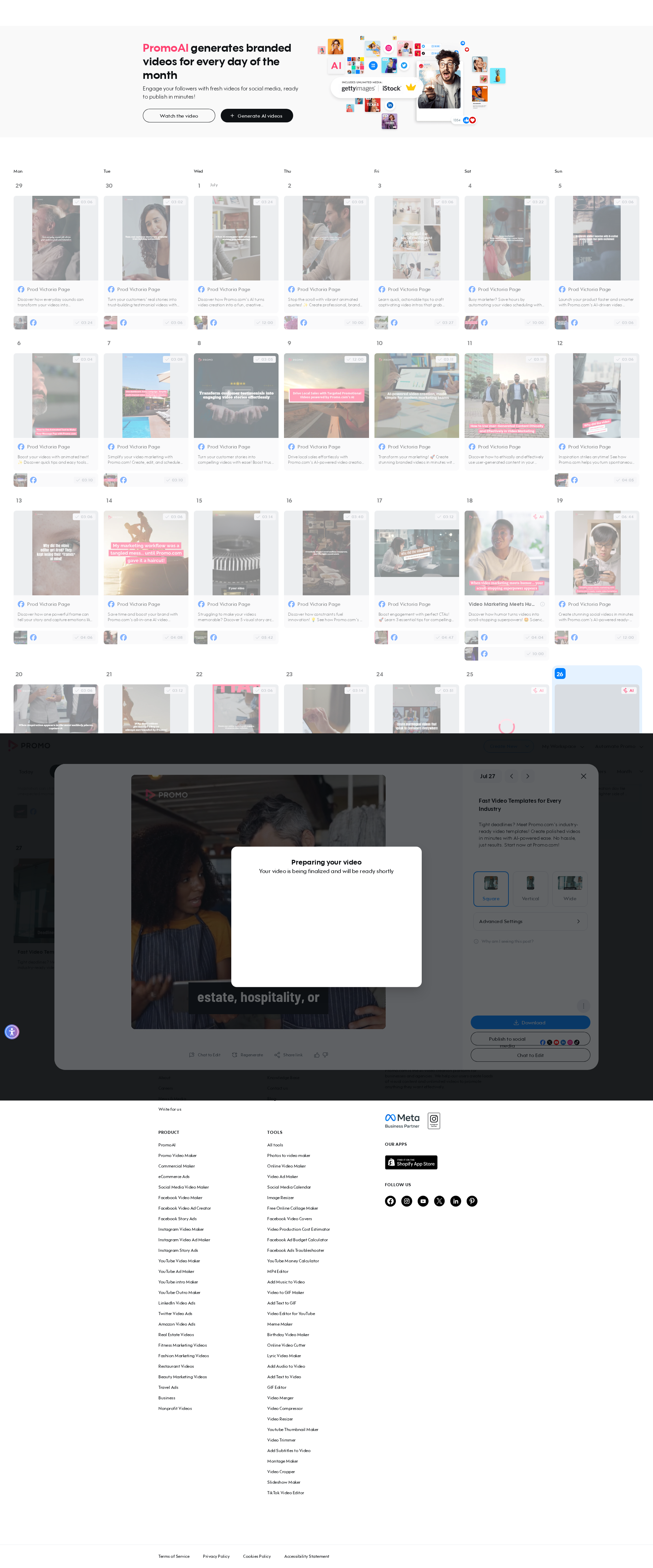The height and width of the screenshot is (1568, 653).
Task: Open Write for us footer link
Action: (170, 1109)
